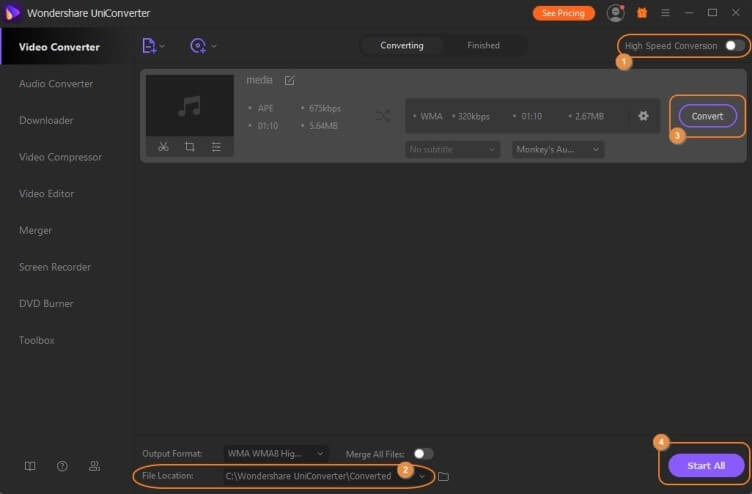The width and height of the screenshot is (752, 494).
Task: Click the Start All button
Action: 706,465
